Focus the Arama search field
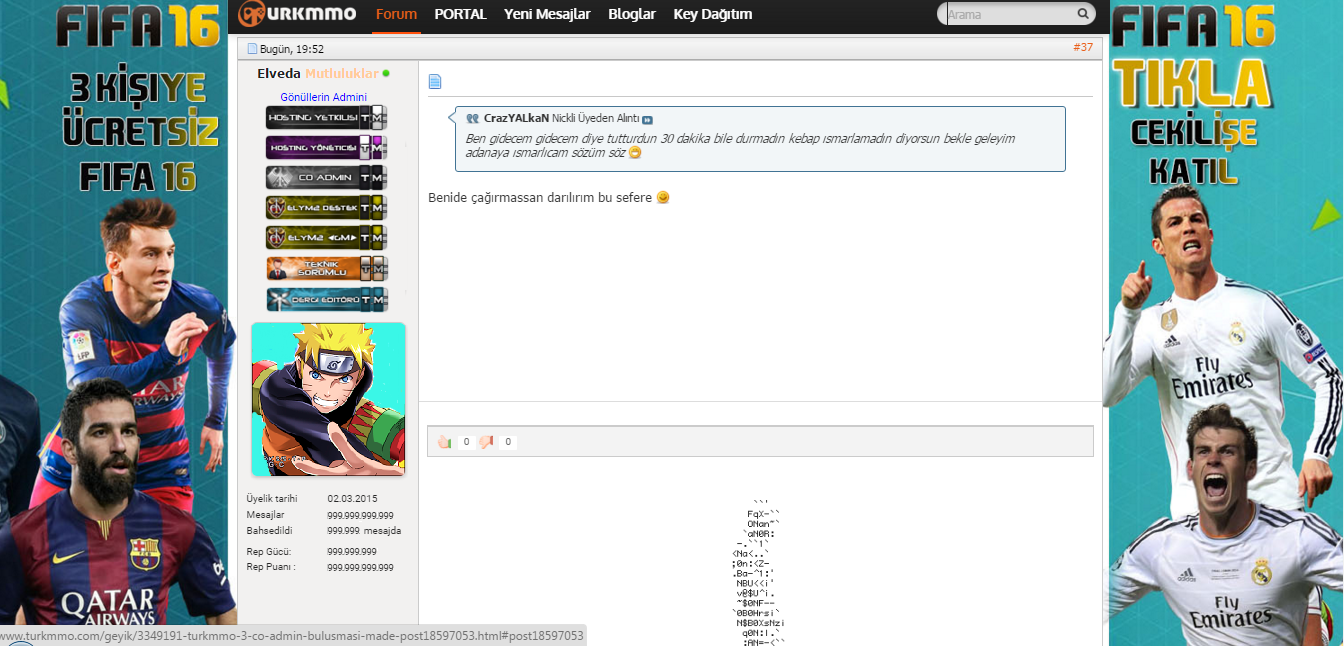This screenshot has width=1344, height=646. 1008,14
